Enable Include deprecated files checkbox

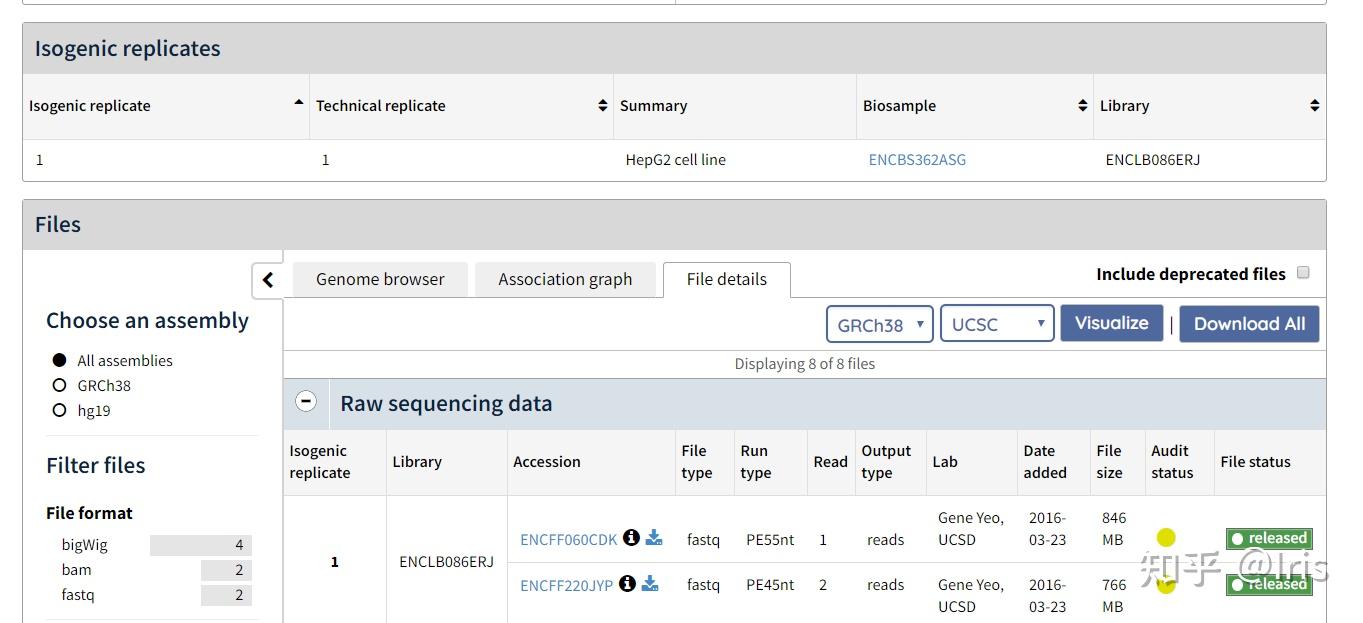point(1303,273)
